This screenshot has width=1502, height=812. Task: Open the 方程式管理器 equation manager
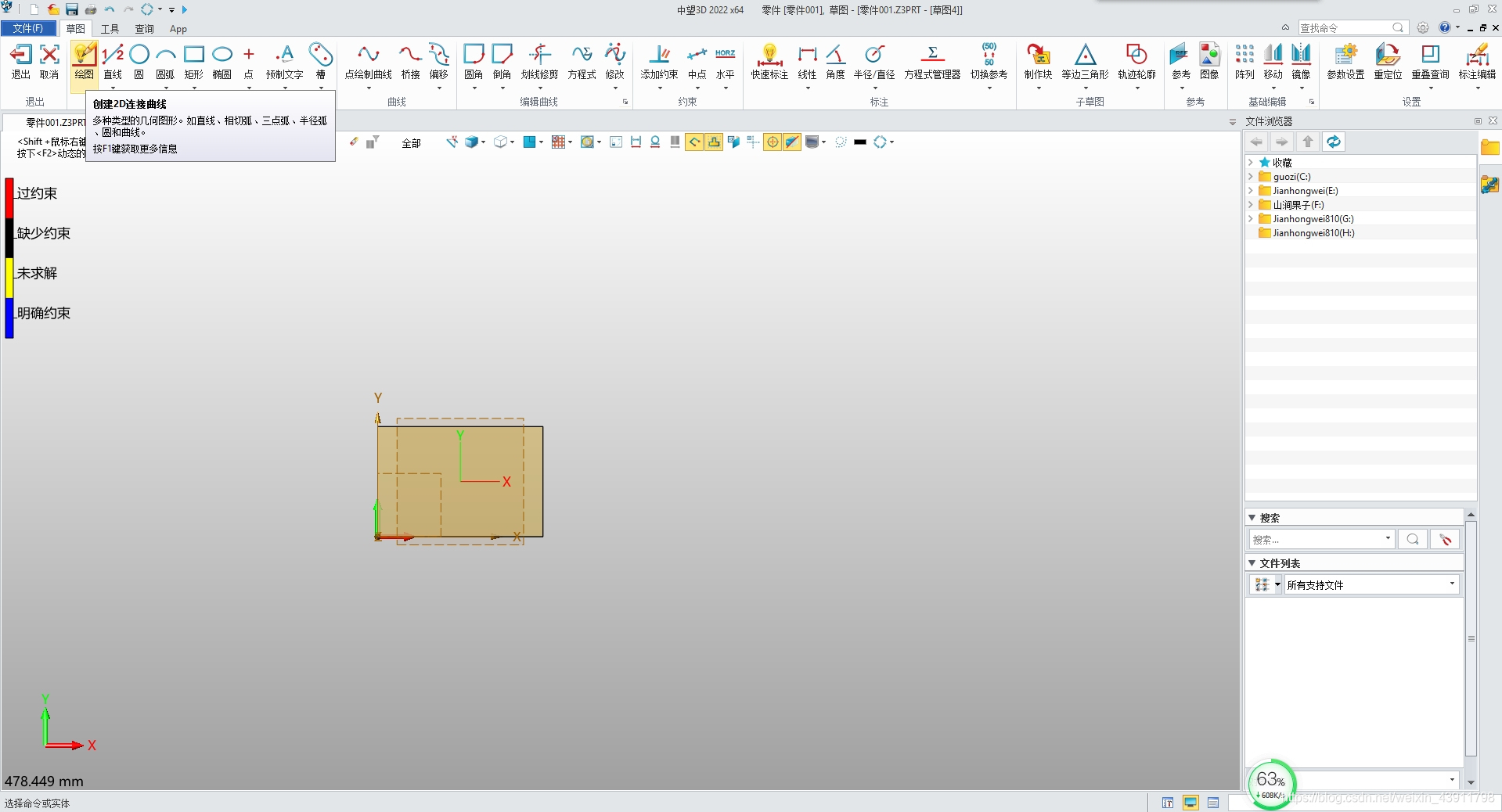tap(932, 61)
